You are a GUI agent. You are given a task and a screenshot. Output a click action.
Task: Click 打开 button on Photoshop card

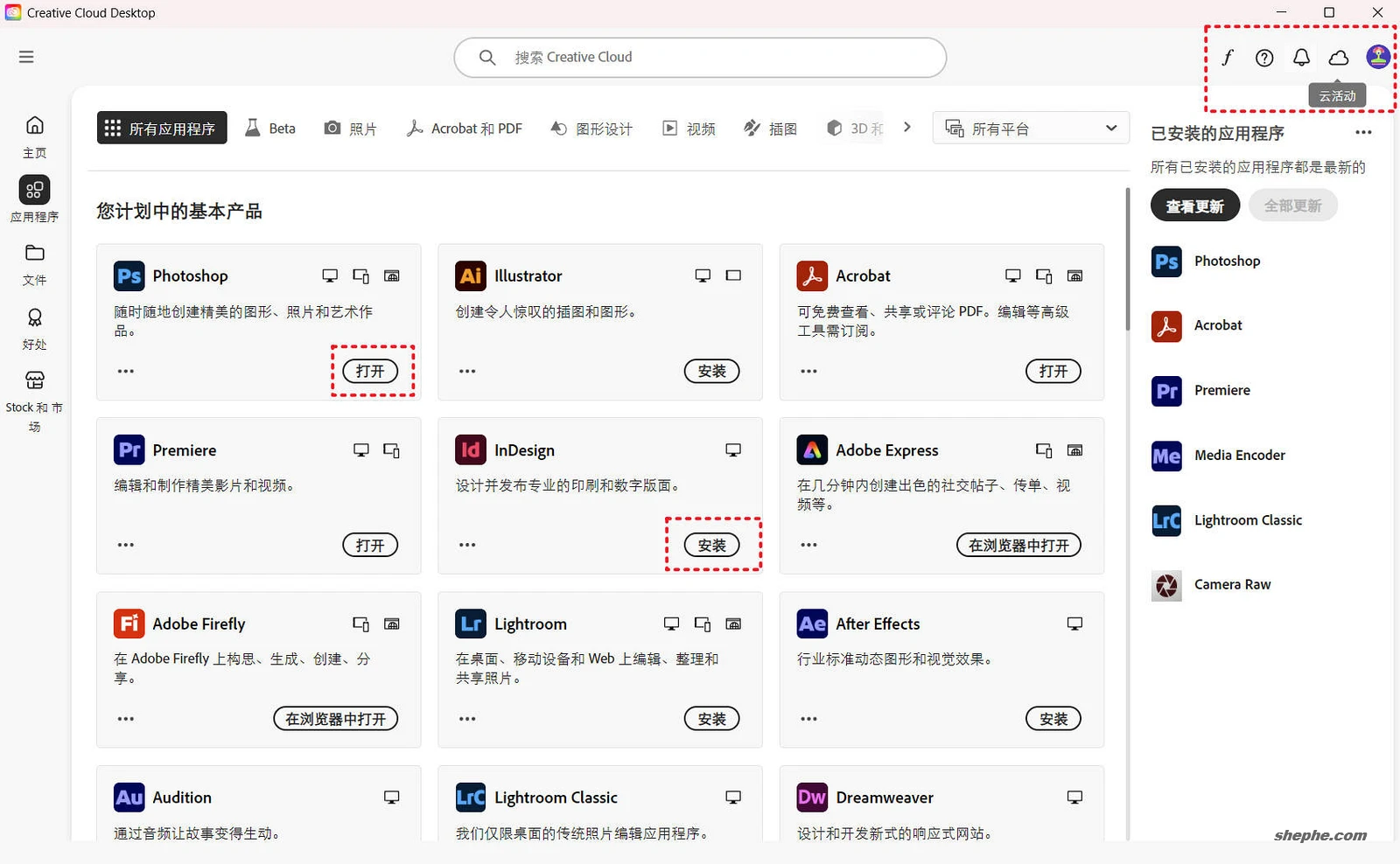coord(370,371)
